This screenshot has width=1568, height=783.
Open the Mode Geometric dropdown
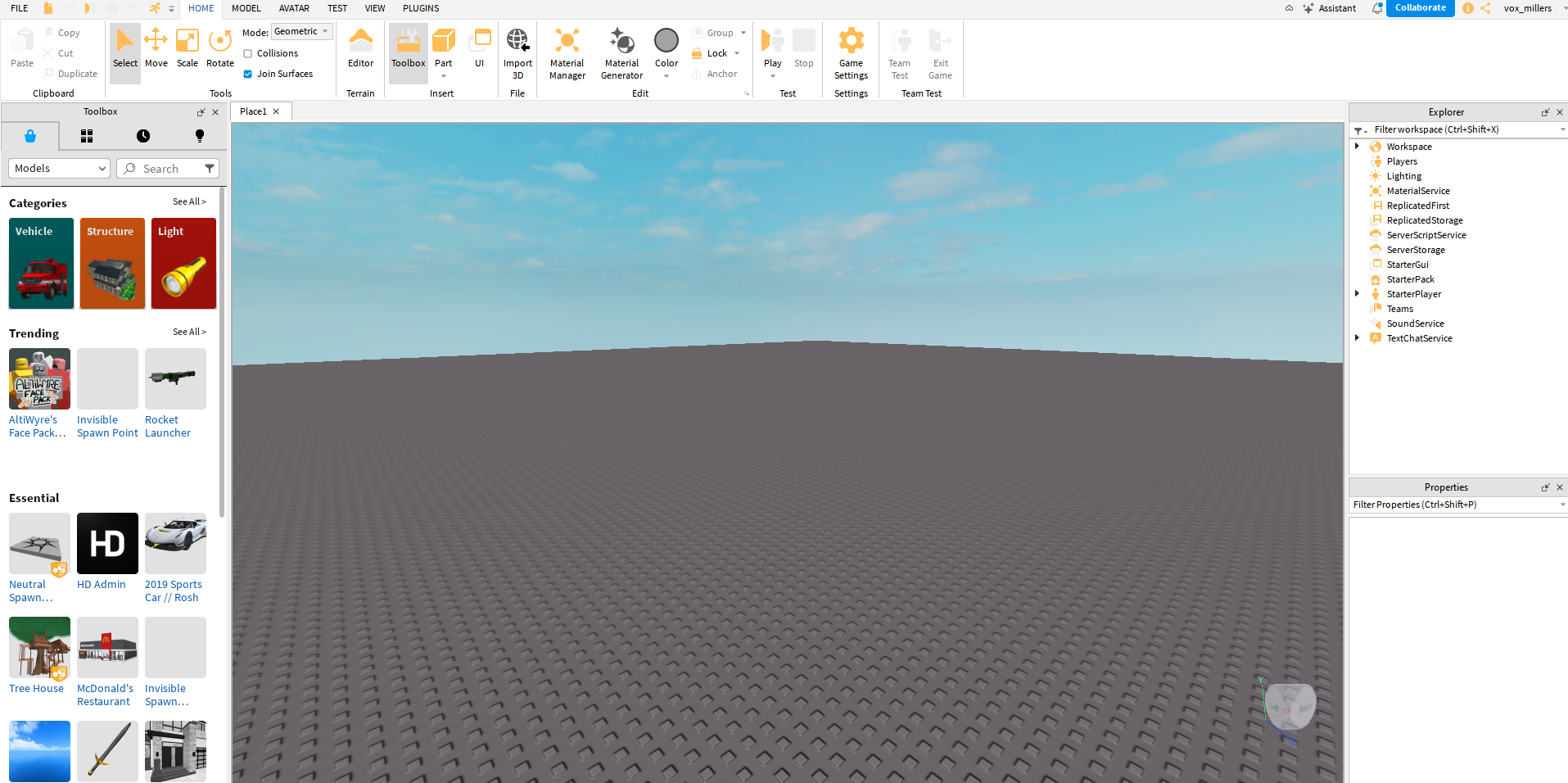point(301,31)
